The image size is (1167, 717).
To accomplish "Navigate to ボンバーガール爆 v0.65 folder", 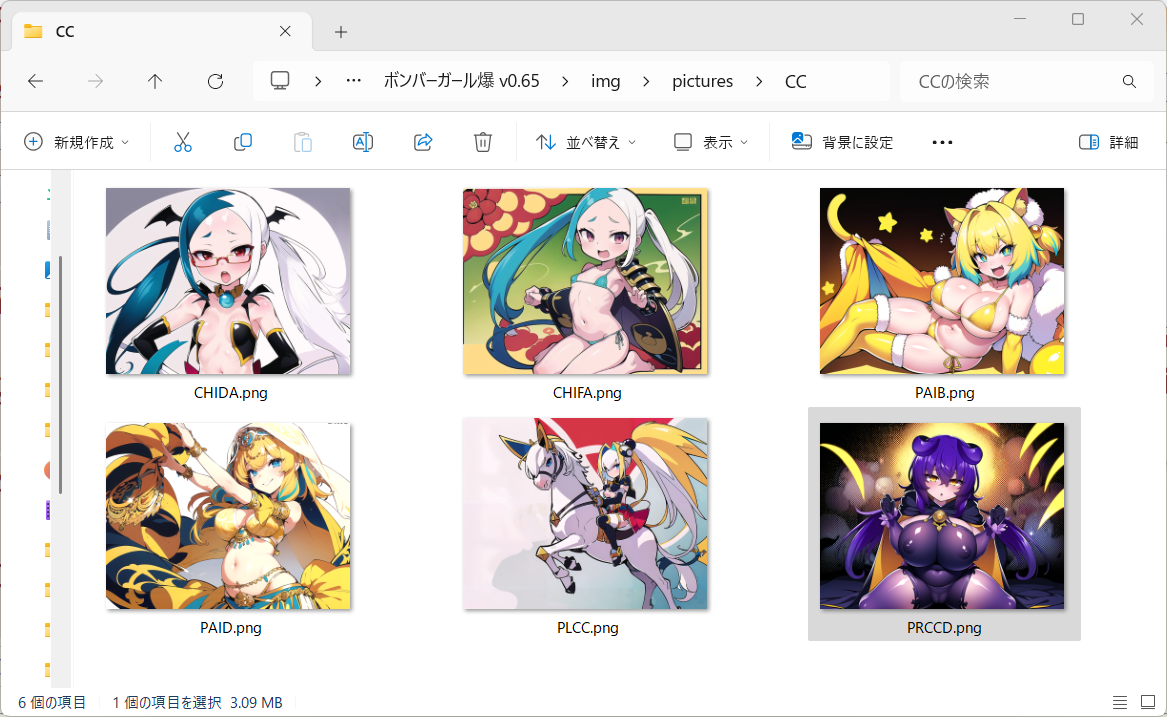I will coord(461,80).
